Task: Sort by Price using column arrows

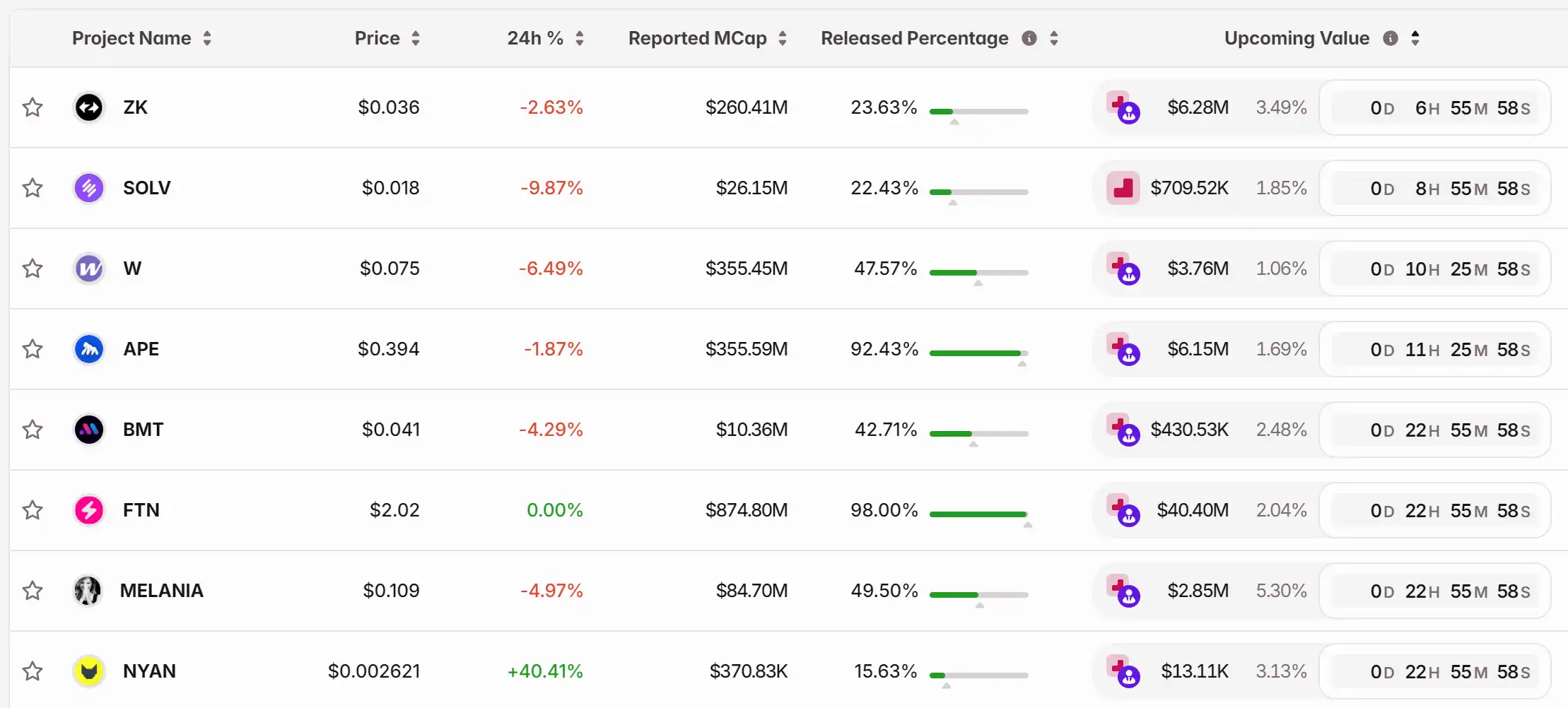Action: pyautogui.click(x=416, y=38)
